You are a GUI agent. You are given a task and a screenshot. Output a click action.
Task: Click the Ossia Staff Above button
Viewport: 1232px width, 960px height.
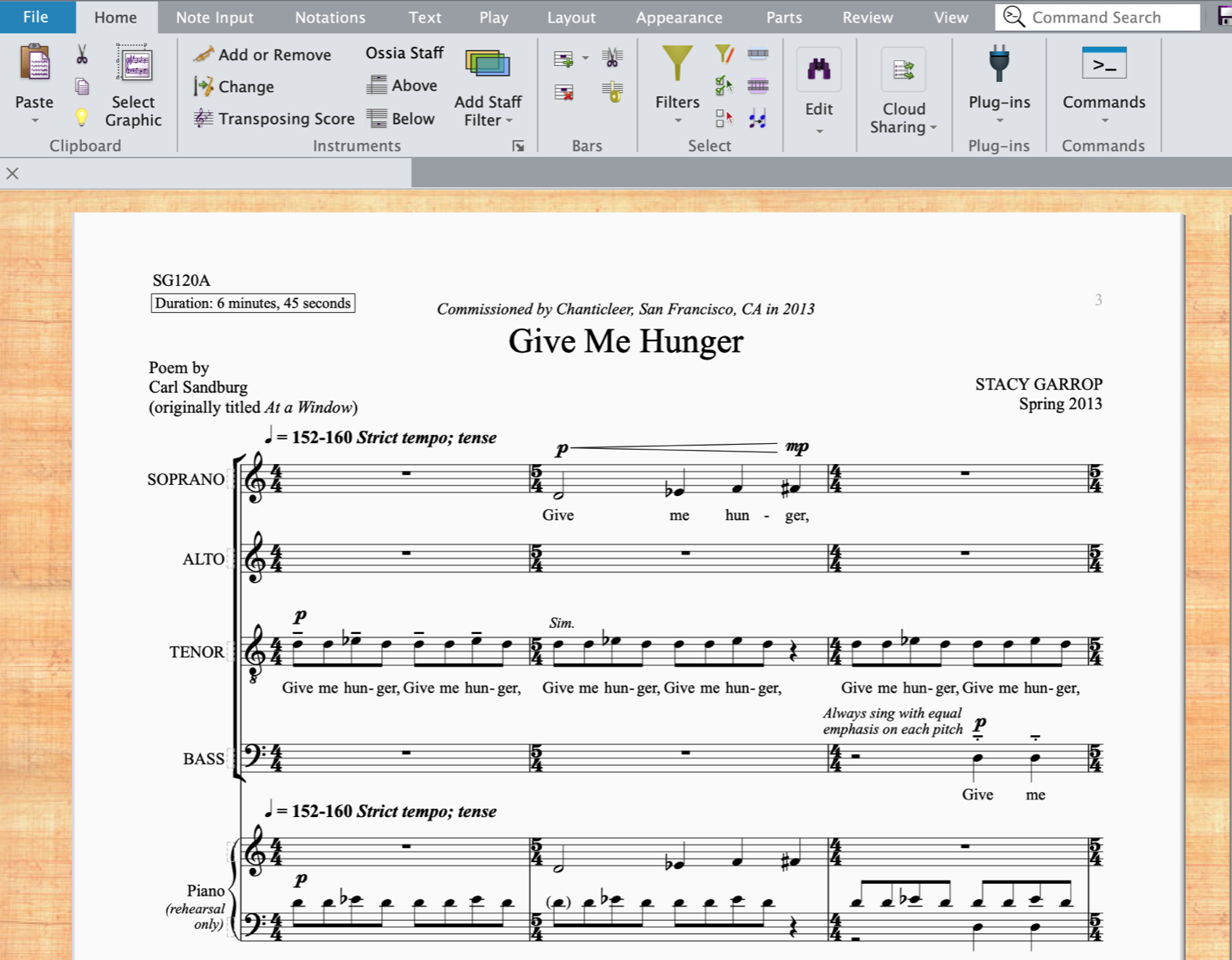tap(402, 85)
